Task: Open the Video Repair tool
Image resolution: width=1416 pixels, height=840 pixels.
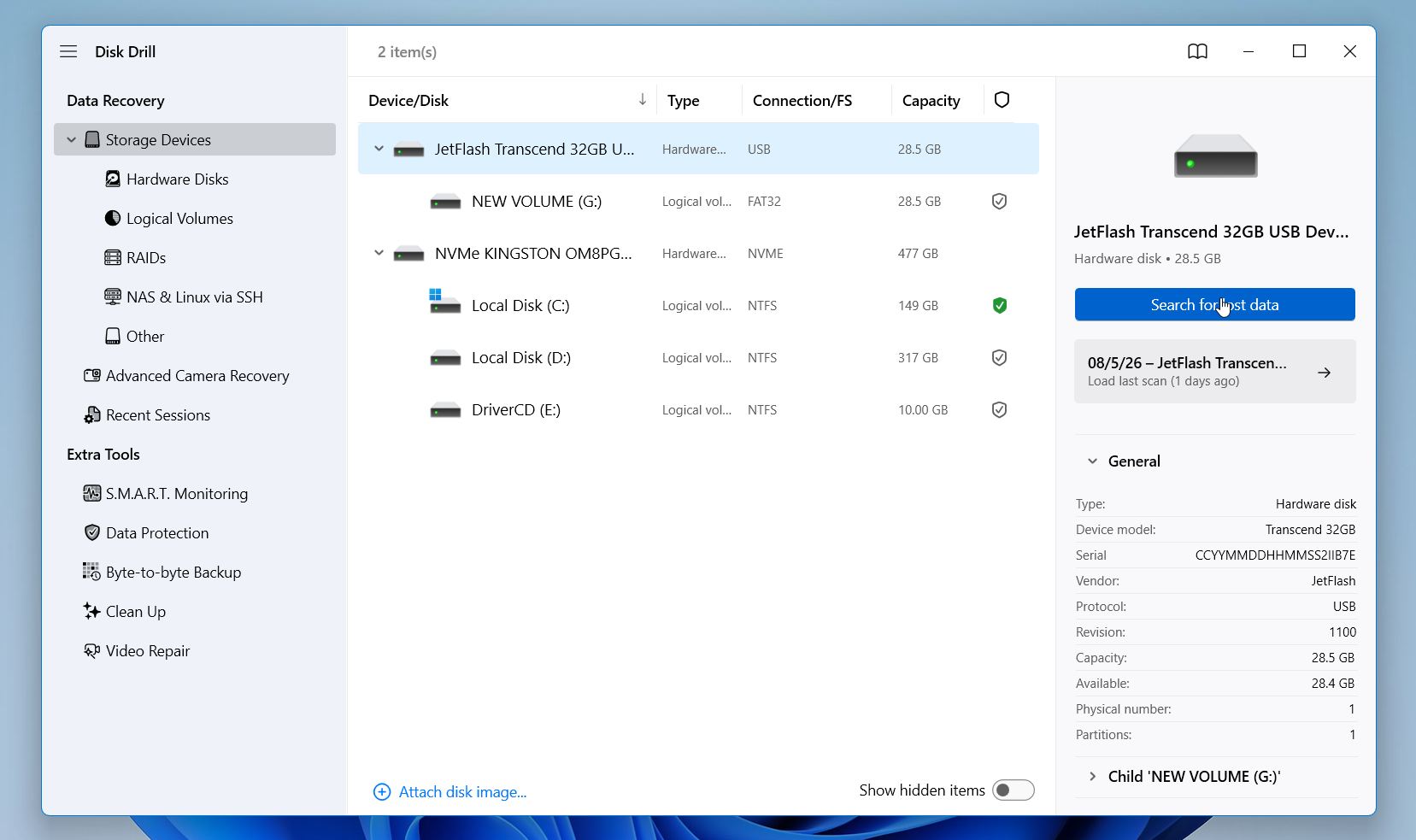Action: (x=148, y=650)
